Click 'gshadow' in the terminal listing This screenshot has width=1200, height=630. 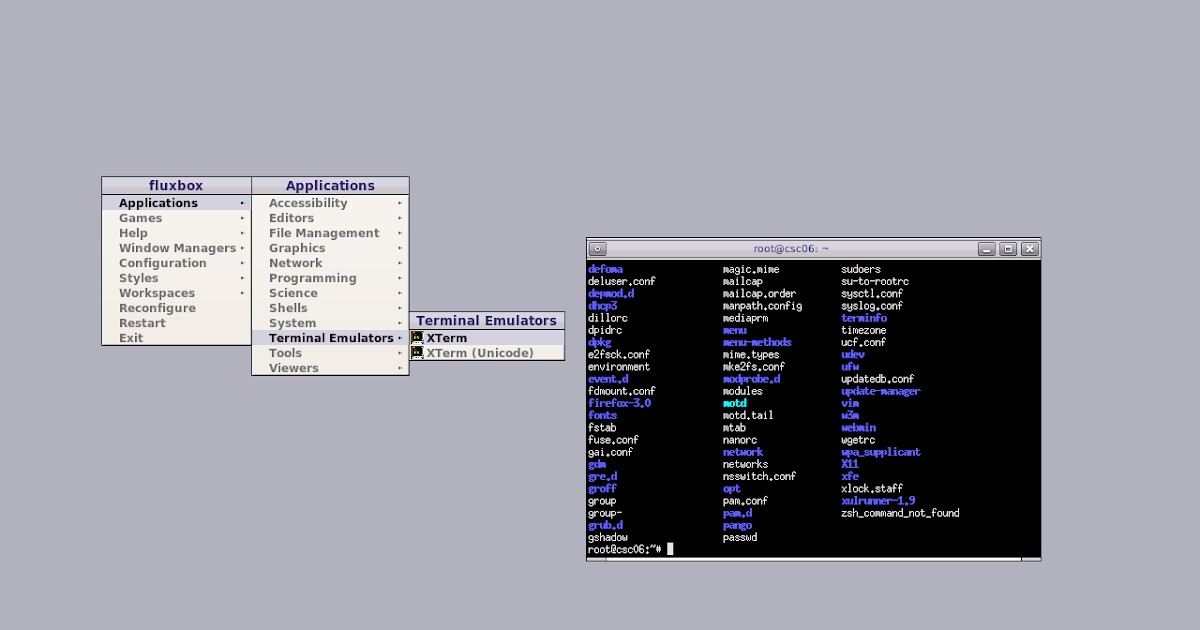[608, 537]
